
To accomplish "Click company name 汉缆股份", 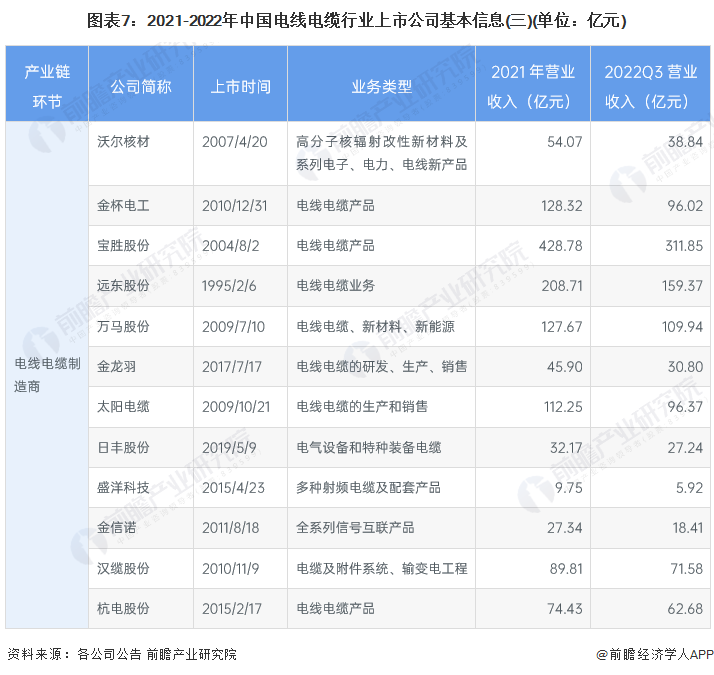I will tap(123, 568).
